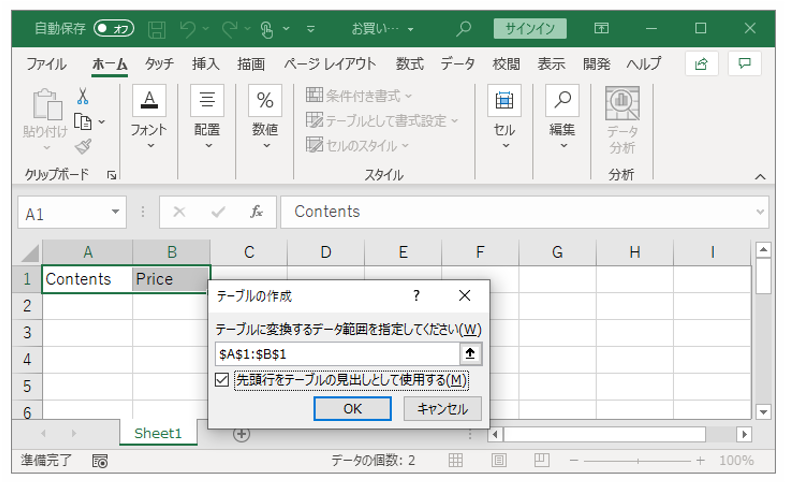Click the formula bar confirm check icon

point(218,212)
